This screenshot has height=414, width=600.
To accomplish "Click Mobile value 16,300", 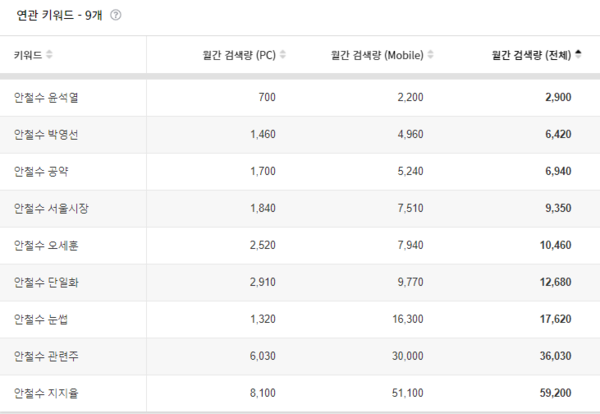I will pos(408,319).
